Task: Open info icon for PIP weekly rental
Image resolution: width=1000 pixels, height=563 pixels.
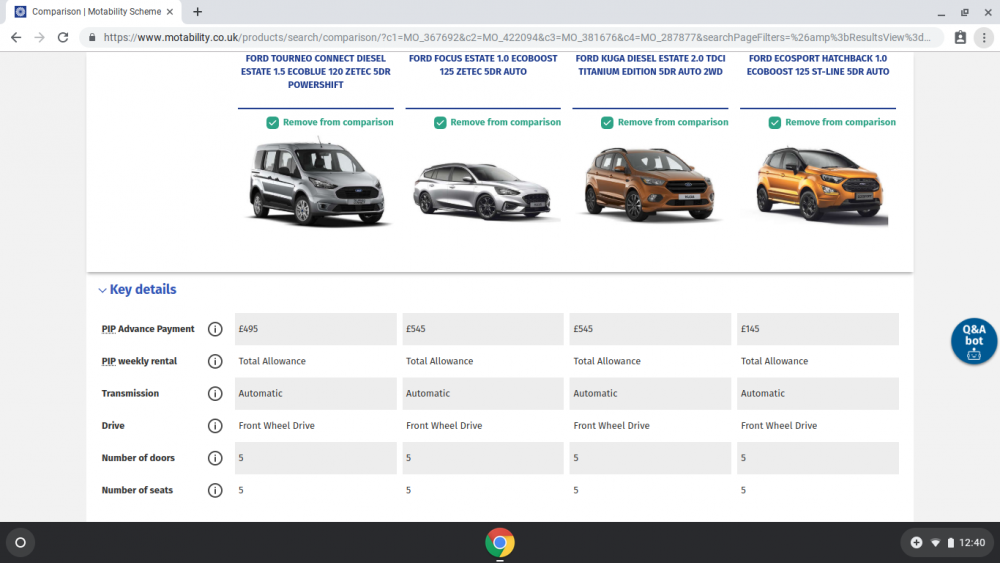Action: pos(215,362)
